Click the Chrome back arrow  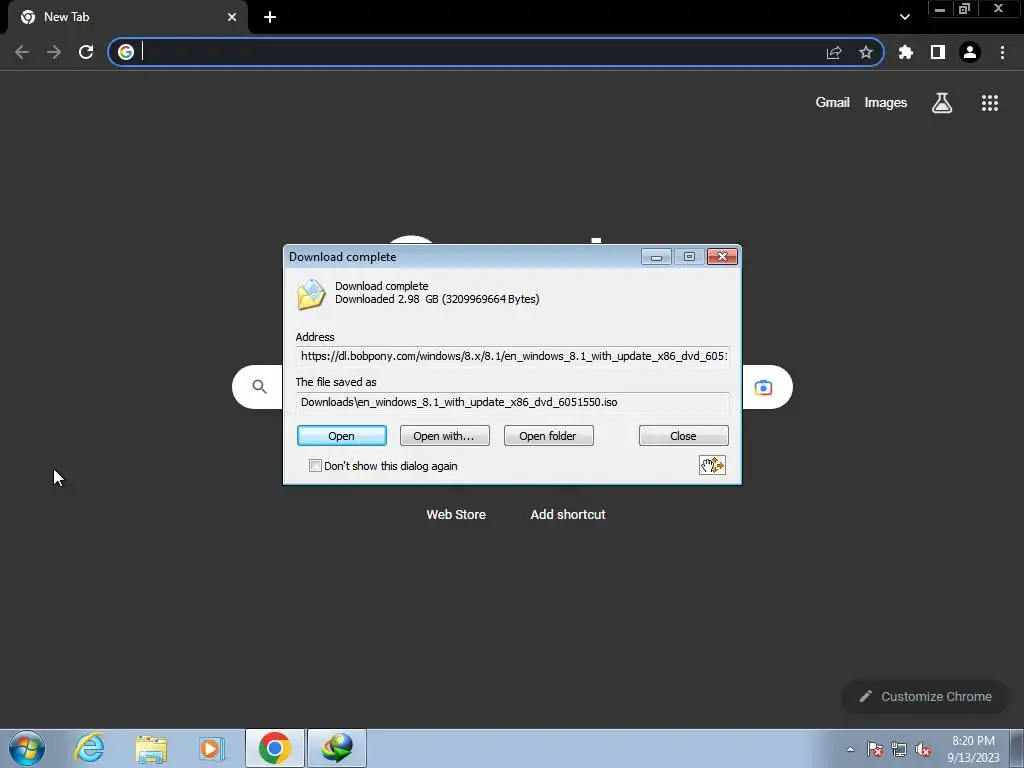[22, 52]
